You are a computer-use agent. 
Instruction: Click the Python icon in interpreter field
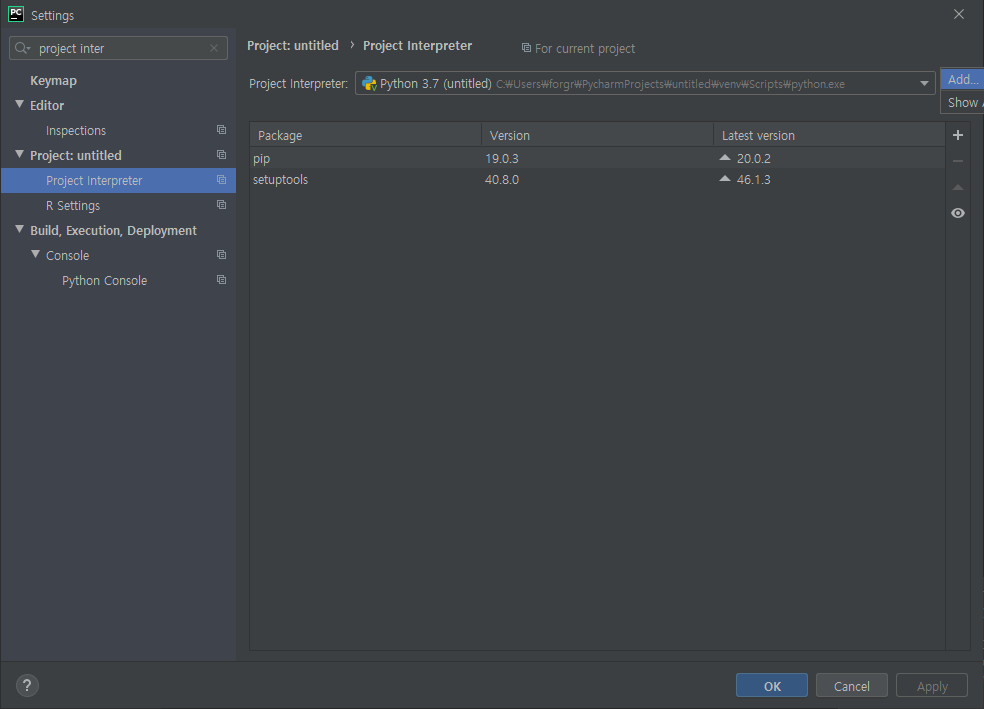[369, 83]
